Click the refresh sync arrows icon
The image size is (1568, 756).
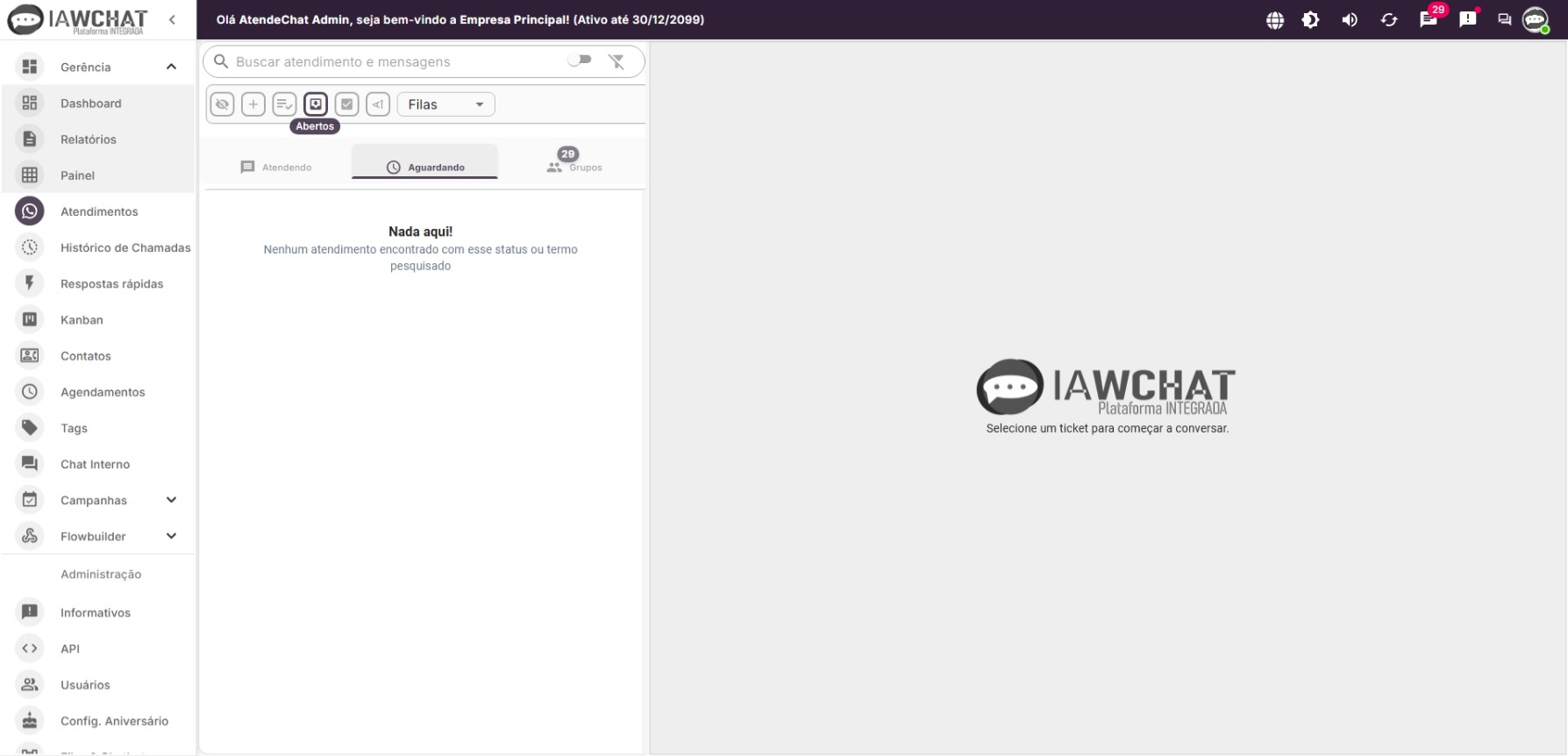click(x=1389, y=20)
